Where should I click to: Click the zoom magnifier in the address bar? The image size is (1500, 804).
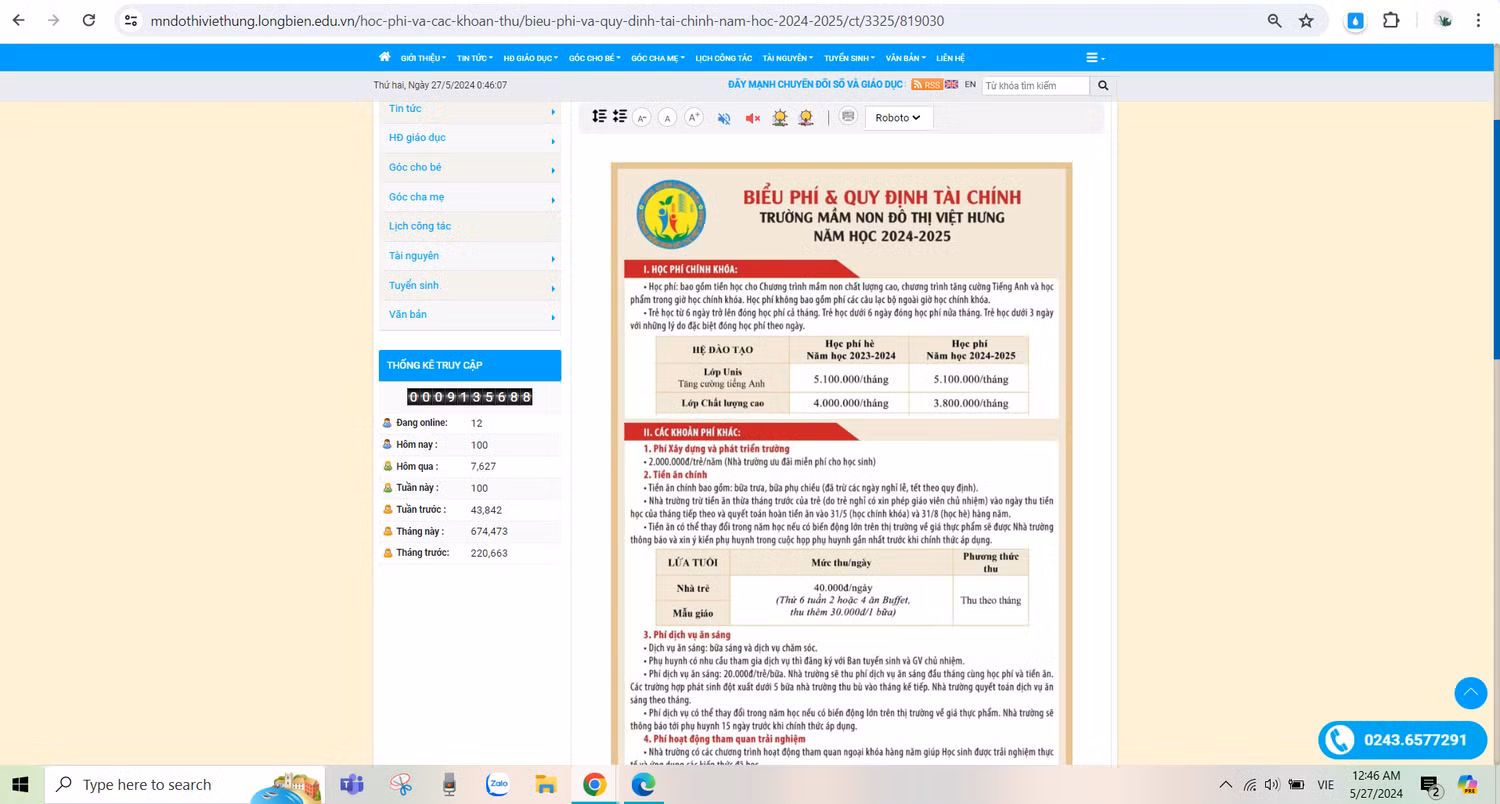[1274, 20]
